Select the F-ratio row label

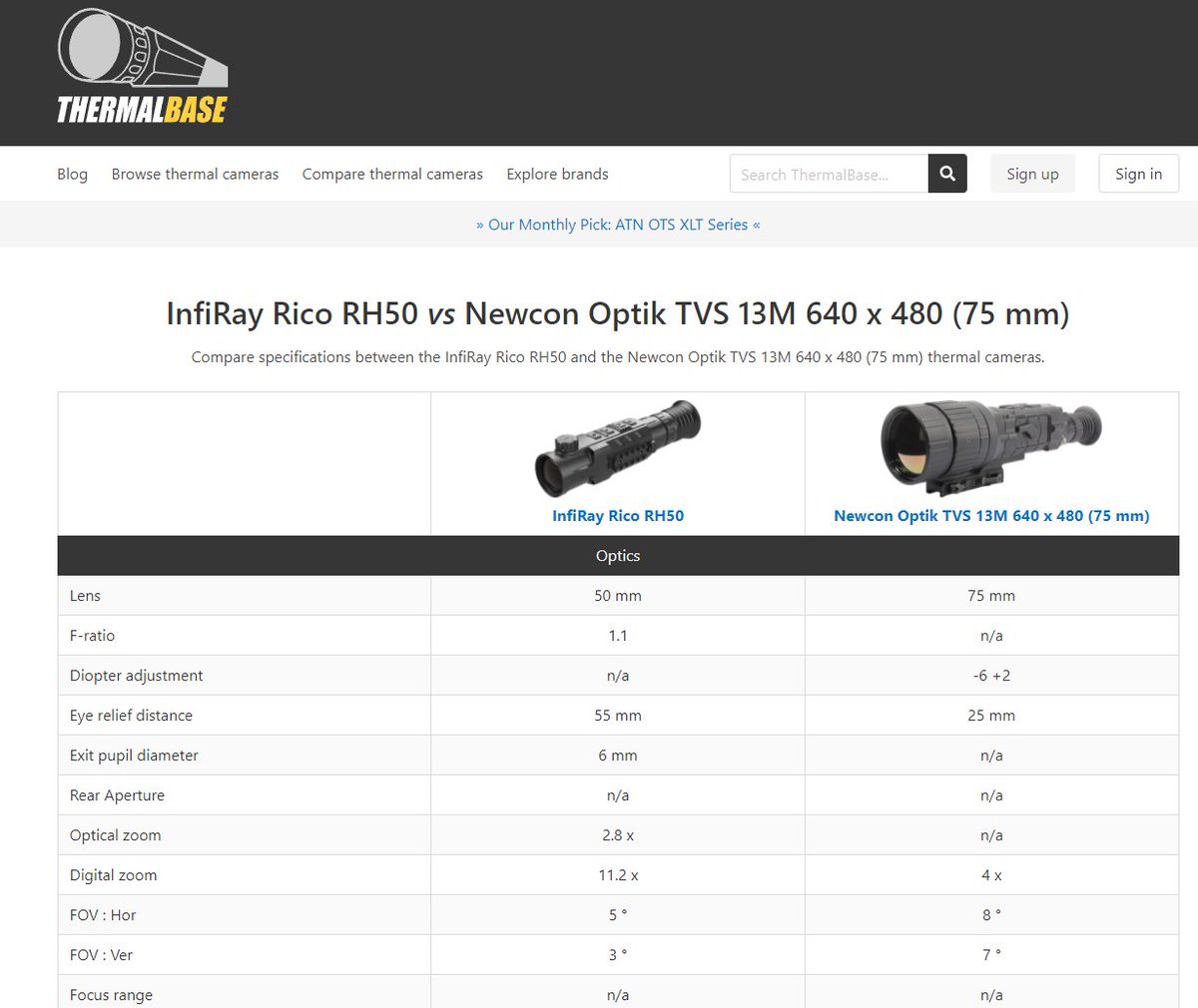(x=92, y=636)
